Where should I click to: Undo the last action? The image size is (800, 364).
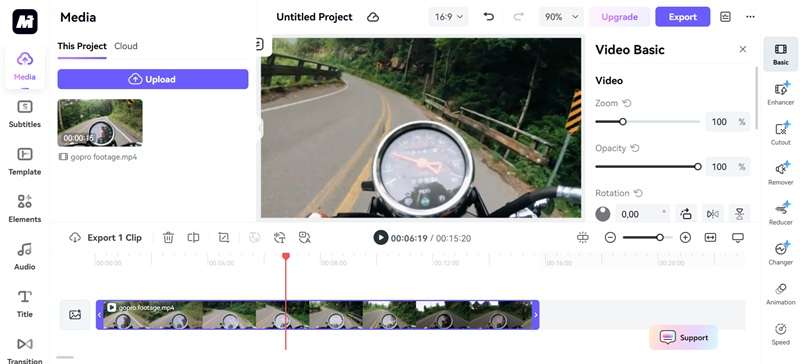[488, 17]
